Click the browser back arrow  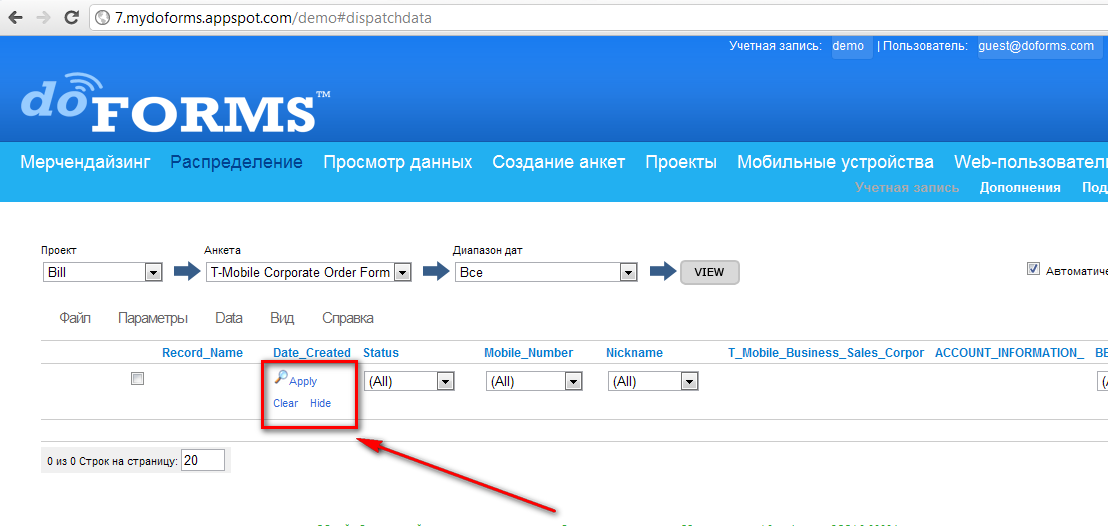[x=16, y=18]
